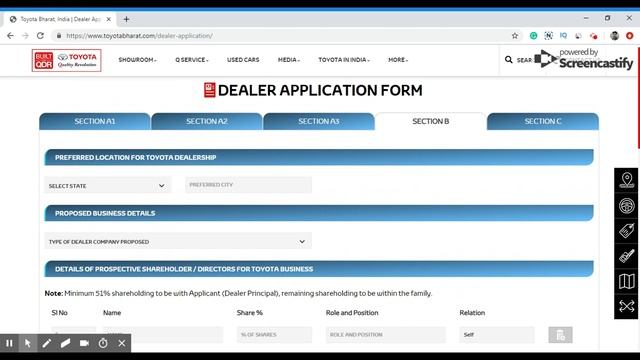Open the Select State dropdown
The height and width of the screenshot is (360, 640).
pos(108,186)
